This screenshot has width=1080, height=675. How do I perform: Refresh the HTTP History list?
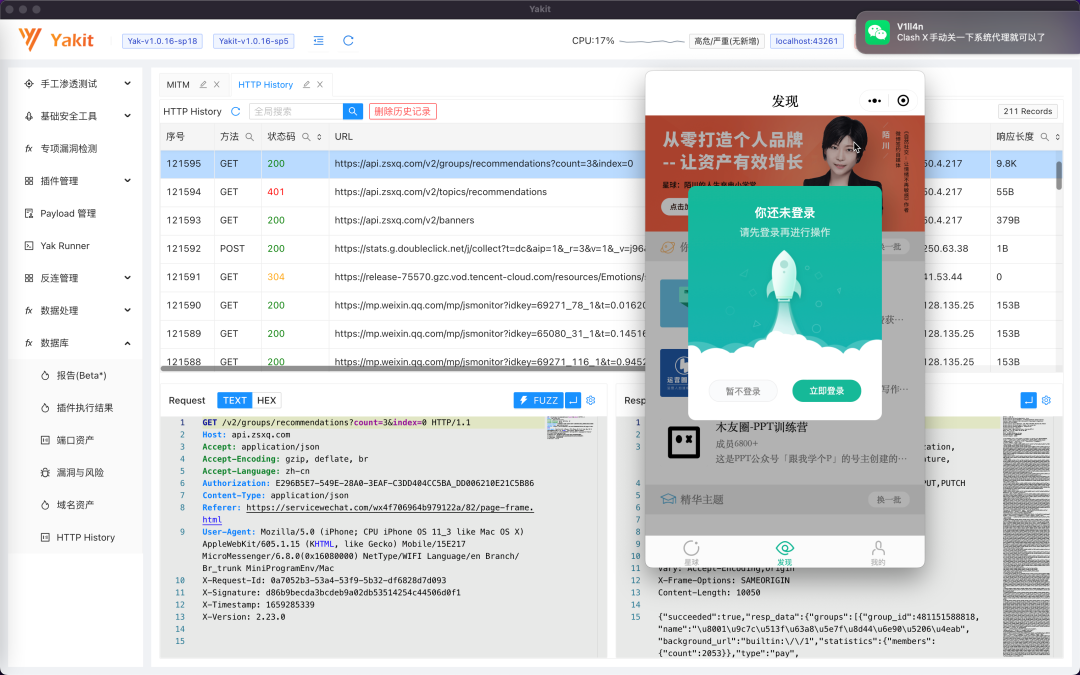coord(236,112)
